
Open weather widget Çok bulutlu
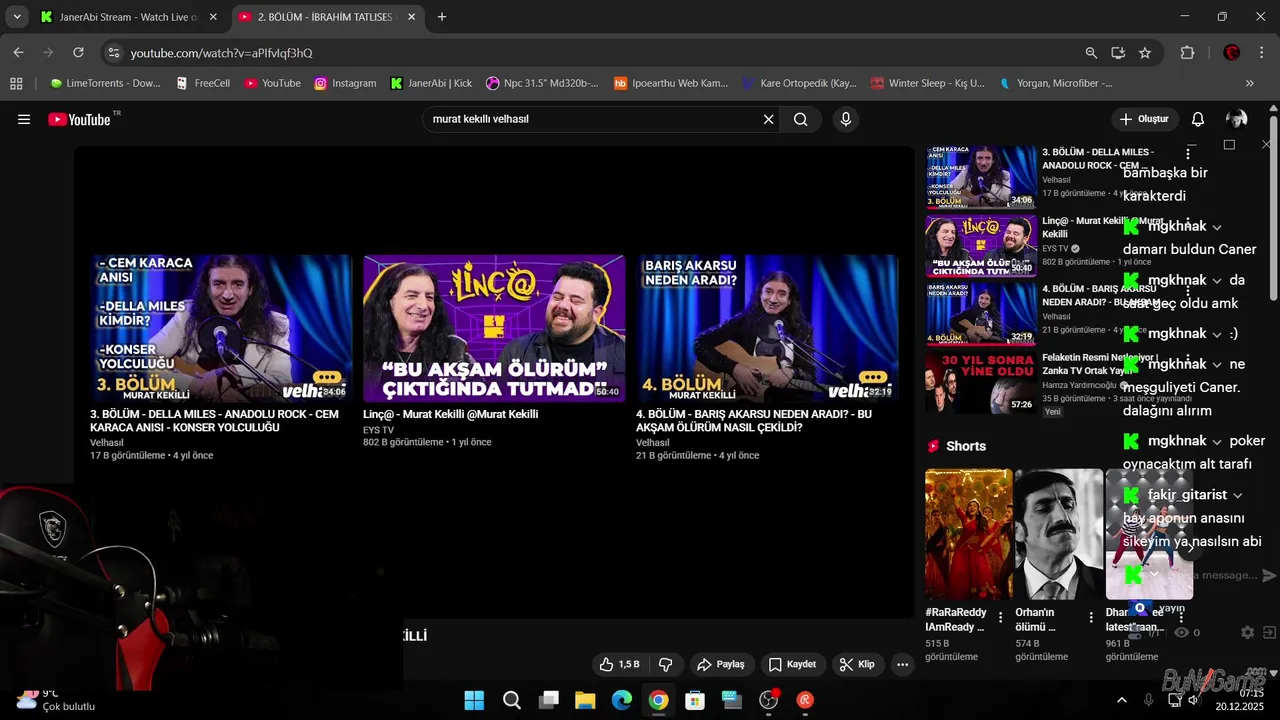tap(58, 699)
